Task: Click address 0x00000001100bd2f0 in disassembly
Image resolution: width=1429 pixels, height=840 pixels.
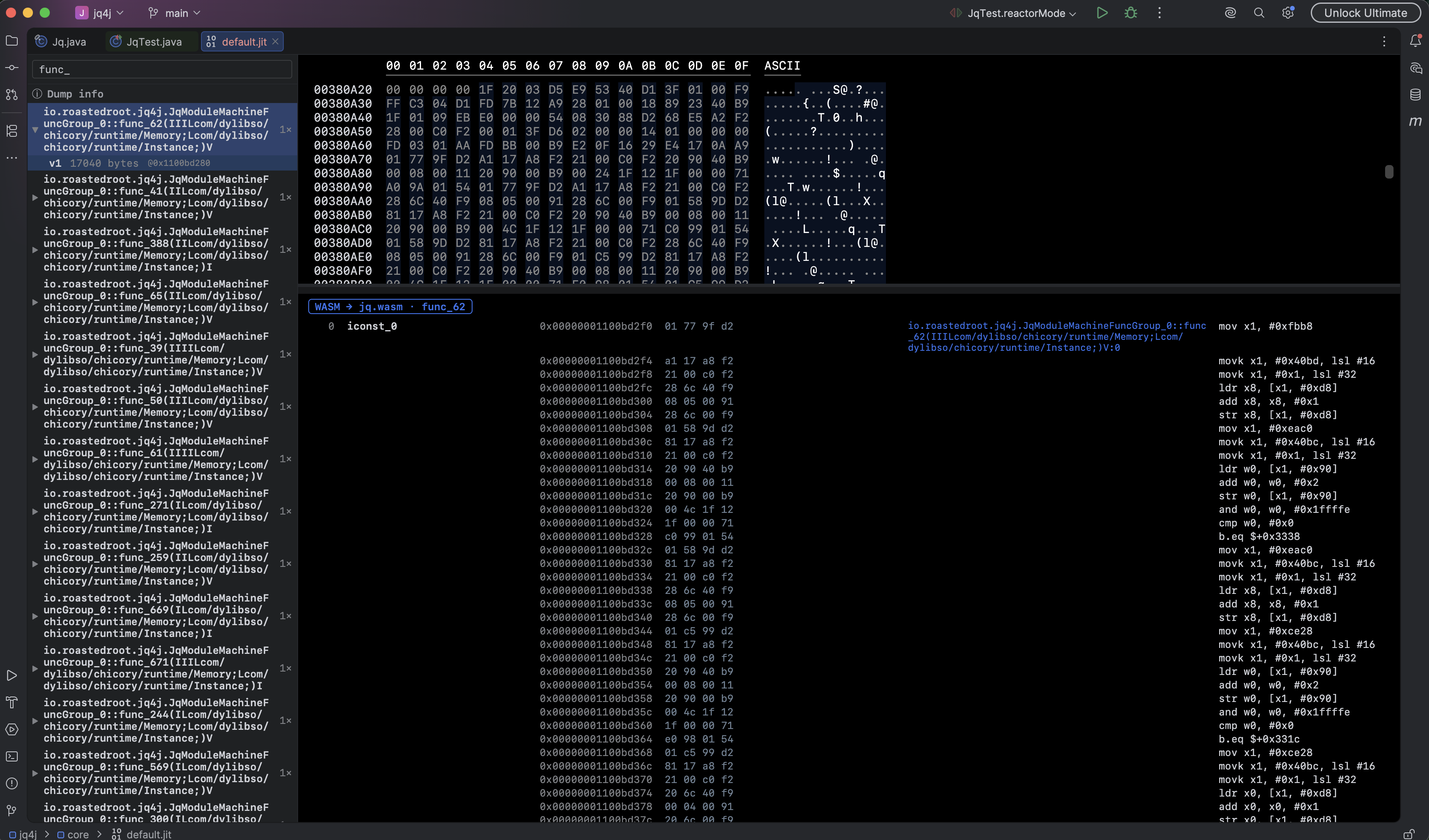Action: (595, 326)
